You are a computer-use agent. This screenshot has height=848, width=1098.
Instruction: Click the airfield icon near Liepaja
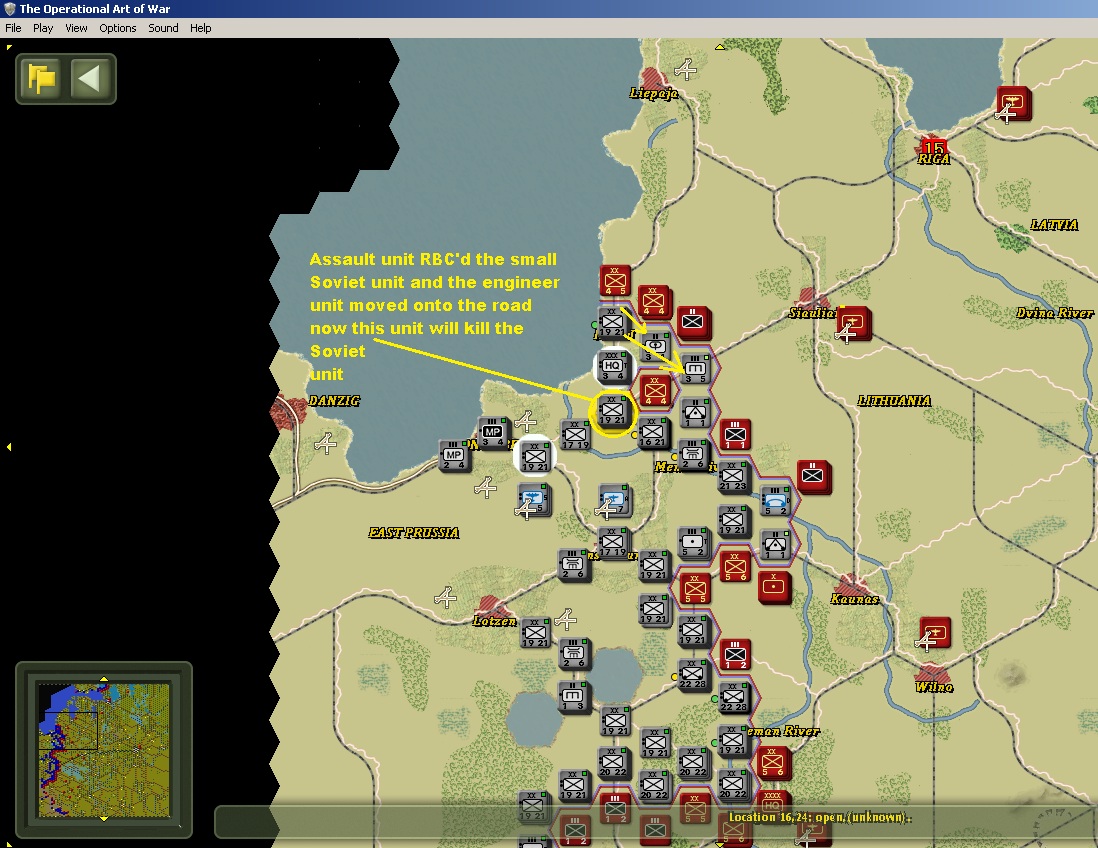686,69
